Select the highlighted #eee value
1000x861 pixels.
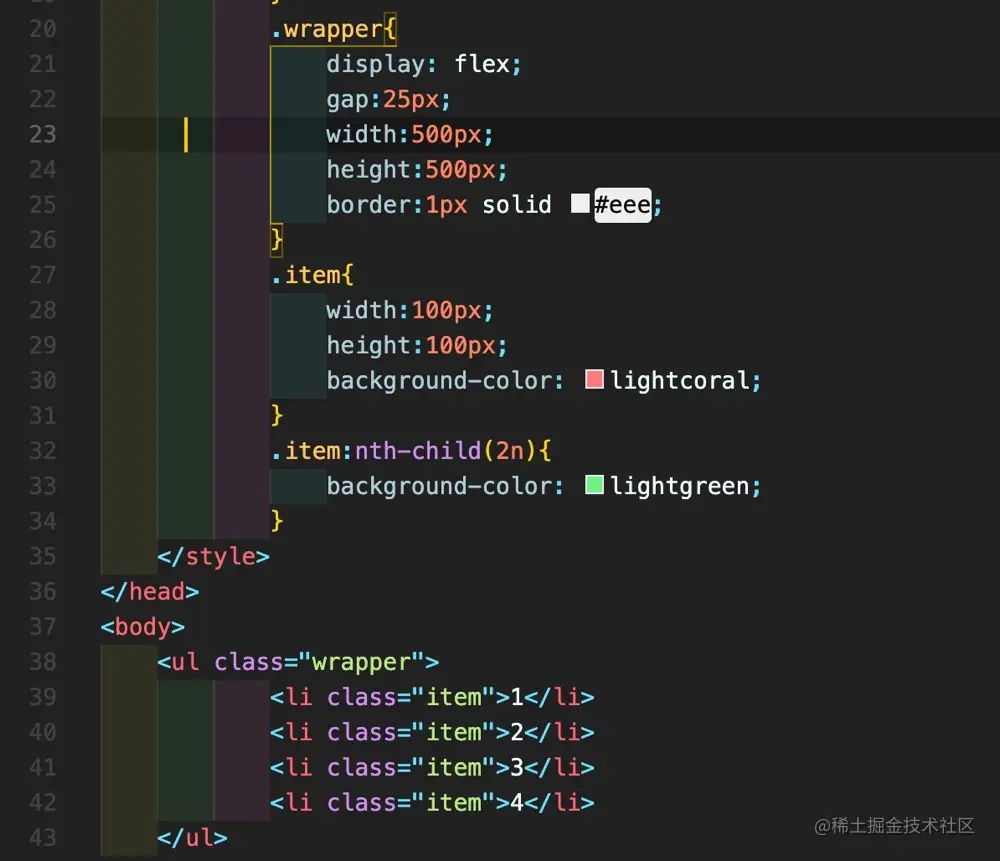coord(622,205)
